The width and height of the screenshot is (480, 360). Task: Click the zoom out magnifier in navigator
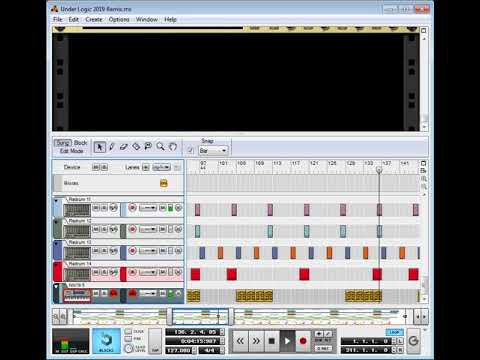pyautogui.click(x=56, y=317)
